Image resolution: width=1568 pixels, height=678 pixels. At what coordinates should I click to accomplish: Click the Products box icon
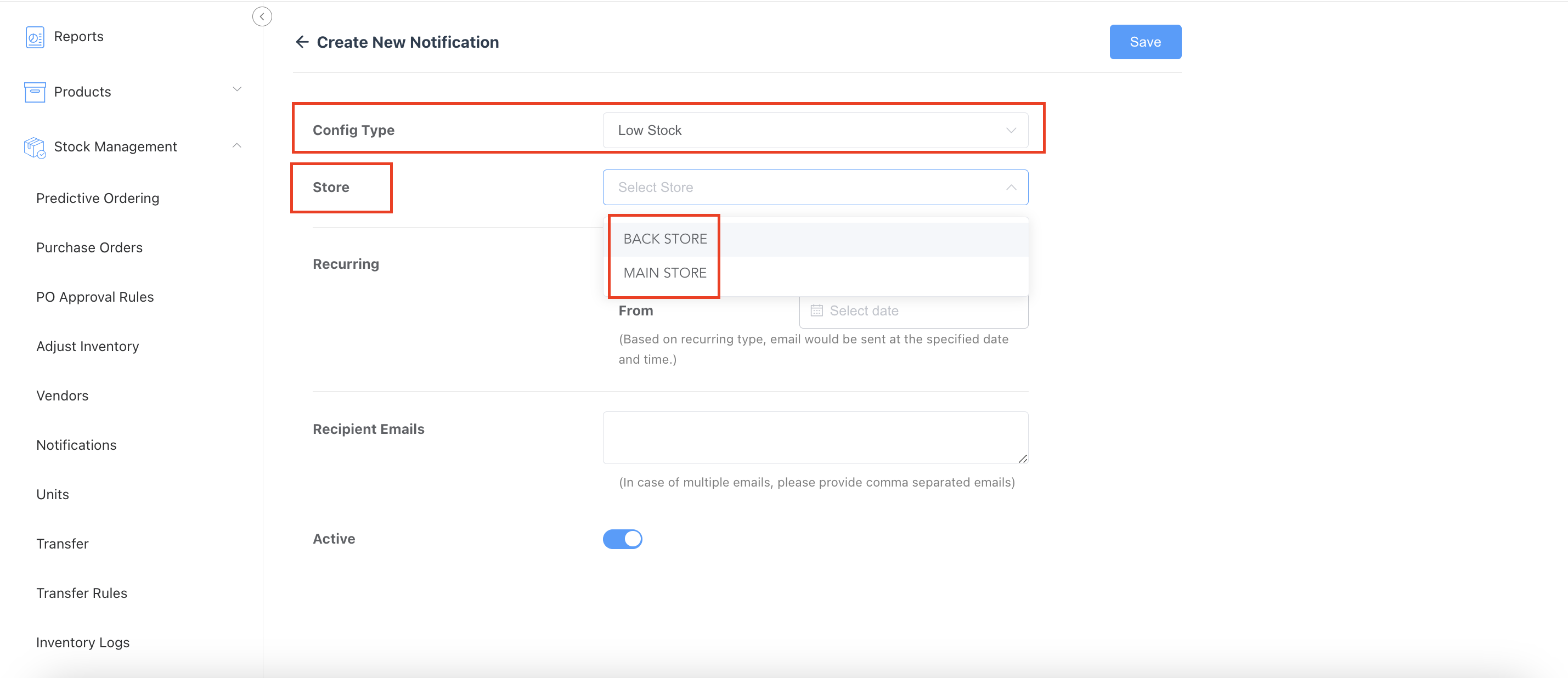[35, 92]
